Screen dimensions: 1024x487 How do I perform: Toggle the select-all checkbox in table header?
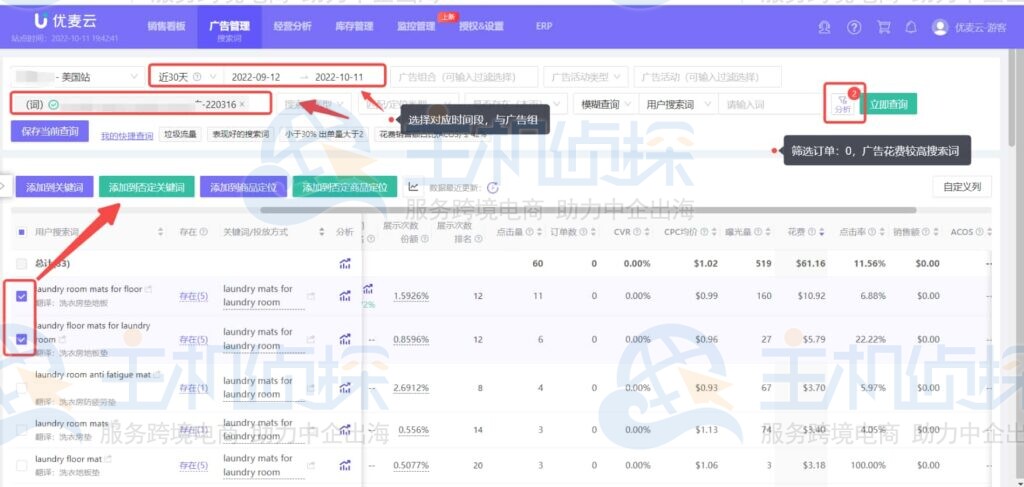pyautogui.click(x=21, y=232)
